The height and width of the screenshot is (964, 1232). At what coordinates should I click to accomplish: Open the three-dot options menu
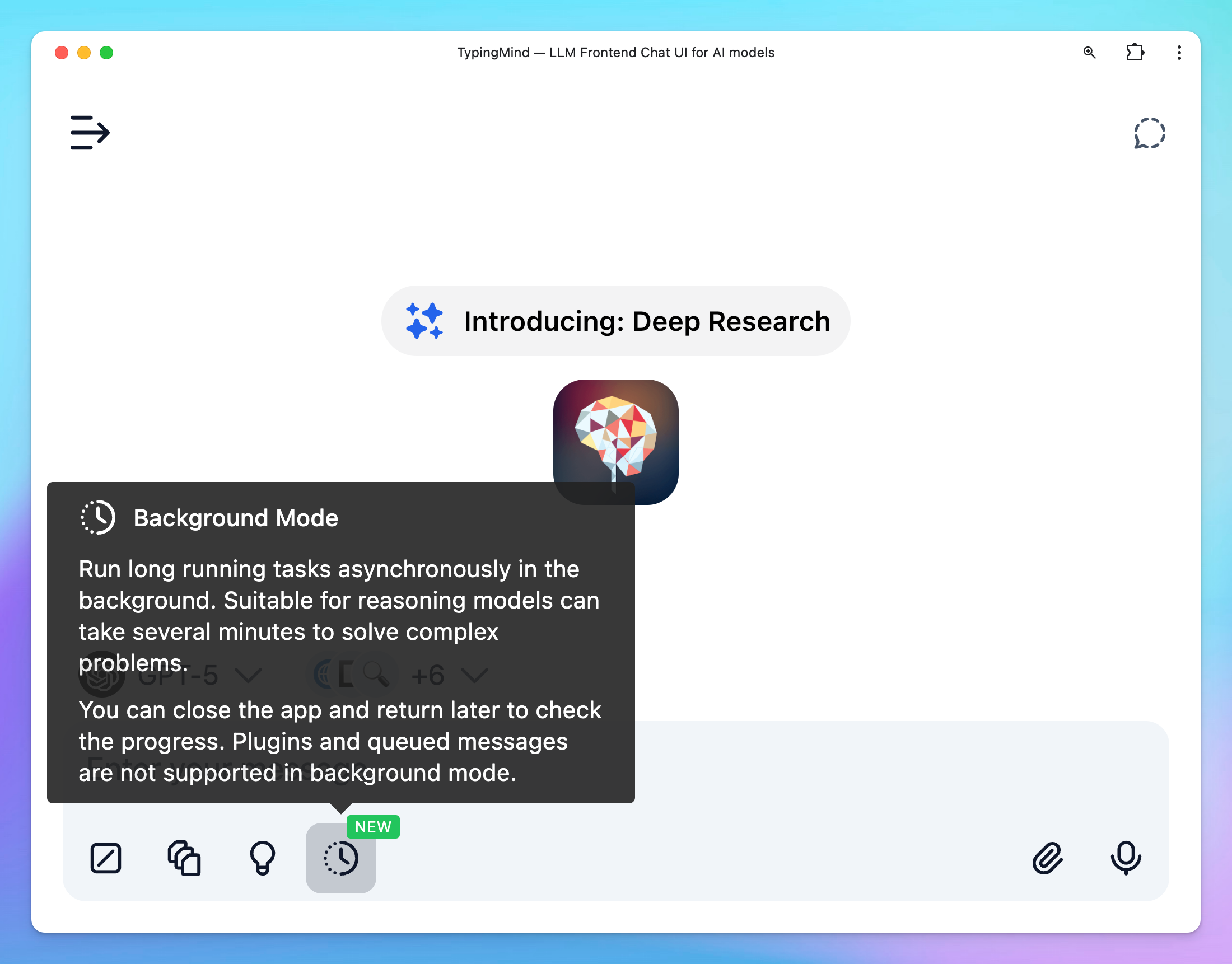click(1178, 53)
